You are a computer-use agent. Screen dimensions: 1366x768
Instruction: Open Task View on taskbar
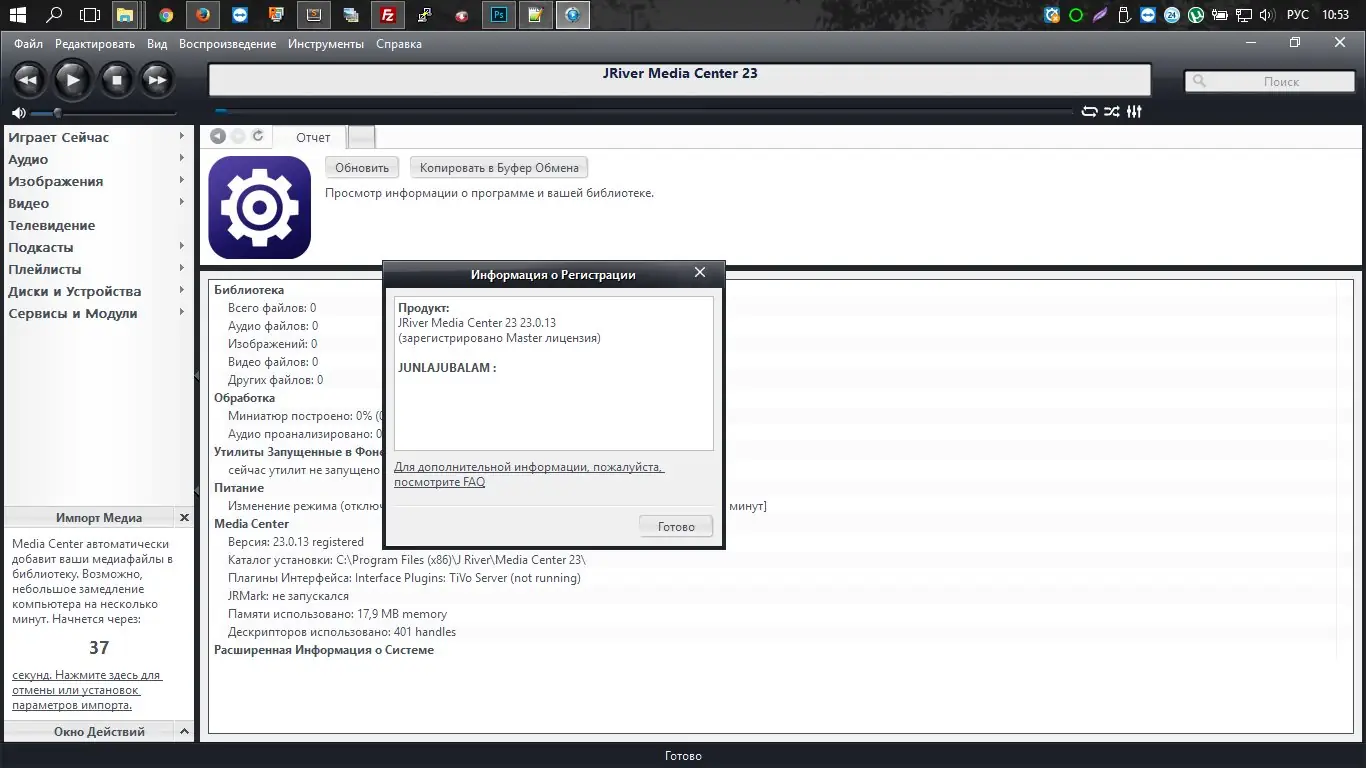(90, 15)
